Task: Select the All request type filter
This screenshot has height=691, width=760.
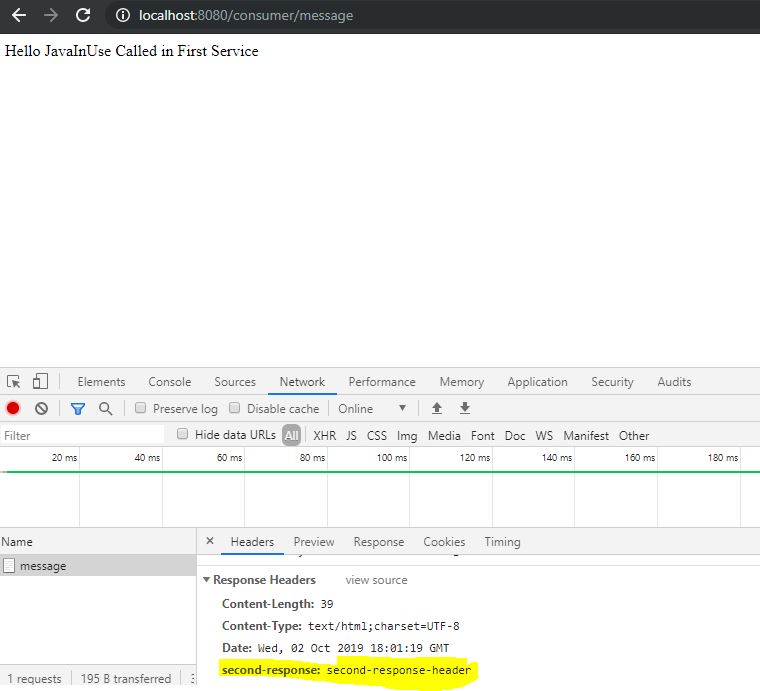Action: [x=291, y=435]
